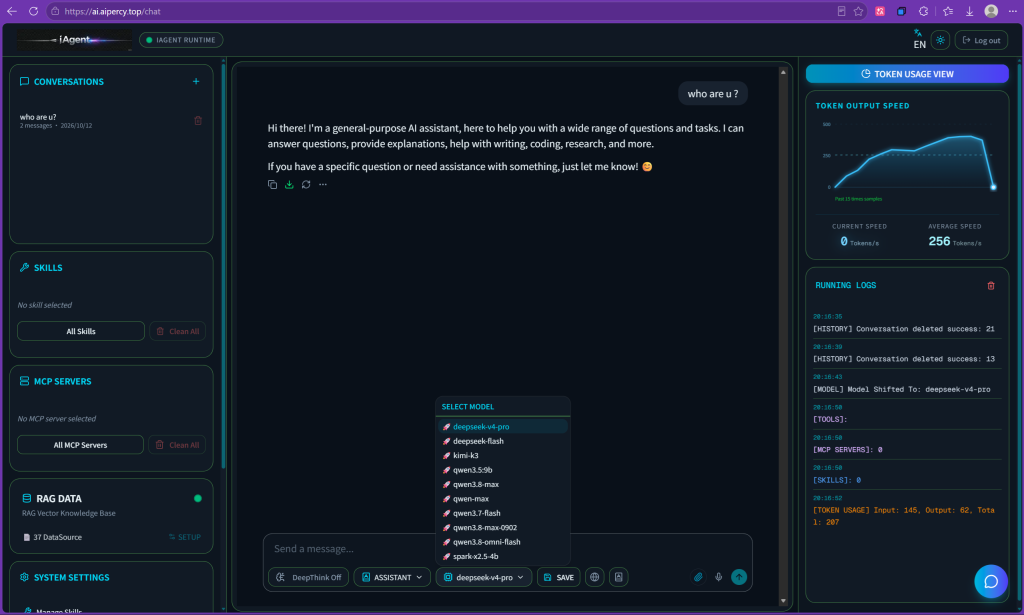This screenshot has width=1024, height=615.
Task: Clear the running logs with trash icon
Action: [x=991, y=286]
